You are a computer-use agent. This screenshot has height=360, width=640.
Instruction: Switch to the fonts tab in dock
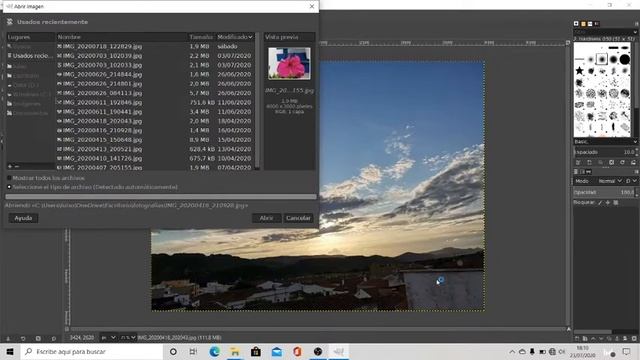[x=590, y=24]
